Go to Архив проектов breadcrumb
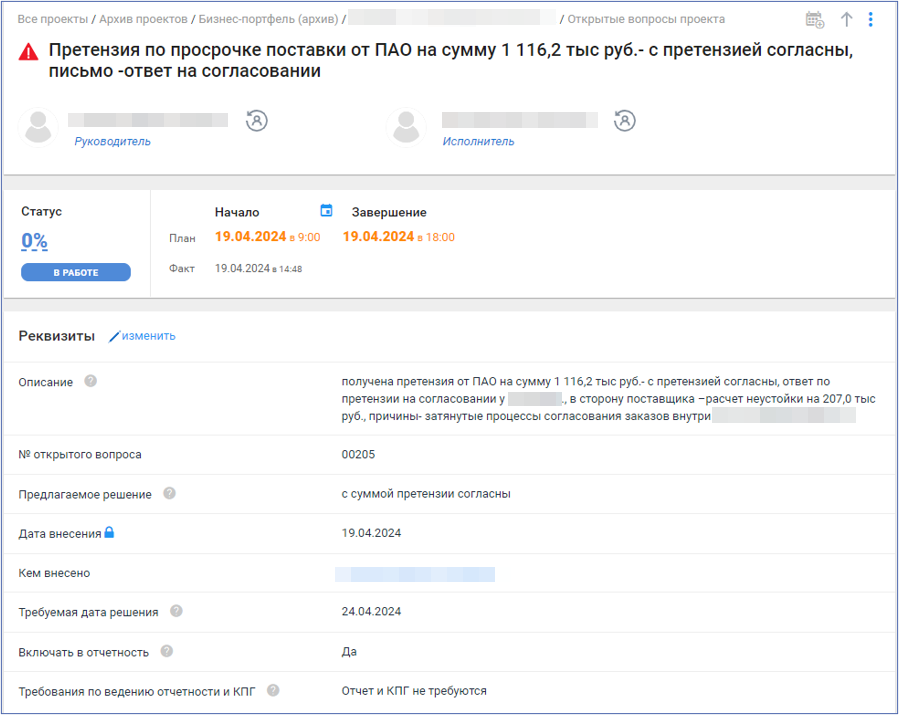 143,19
